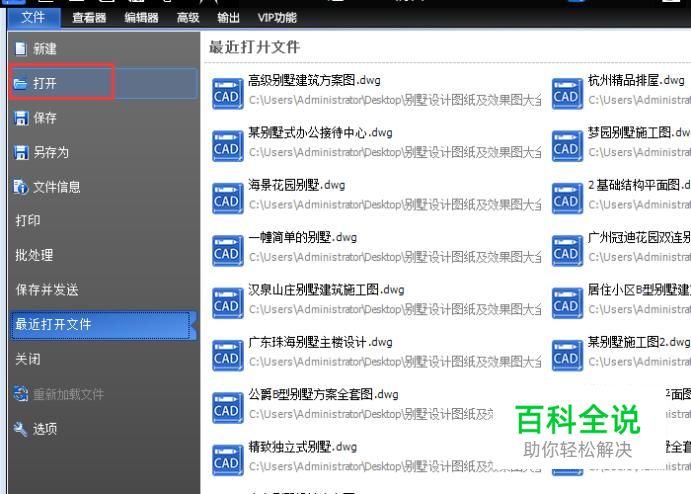
Task: Select 最近打开文件 menu entry
Action: tap(103, 325)
